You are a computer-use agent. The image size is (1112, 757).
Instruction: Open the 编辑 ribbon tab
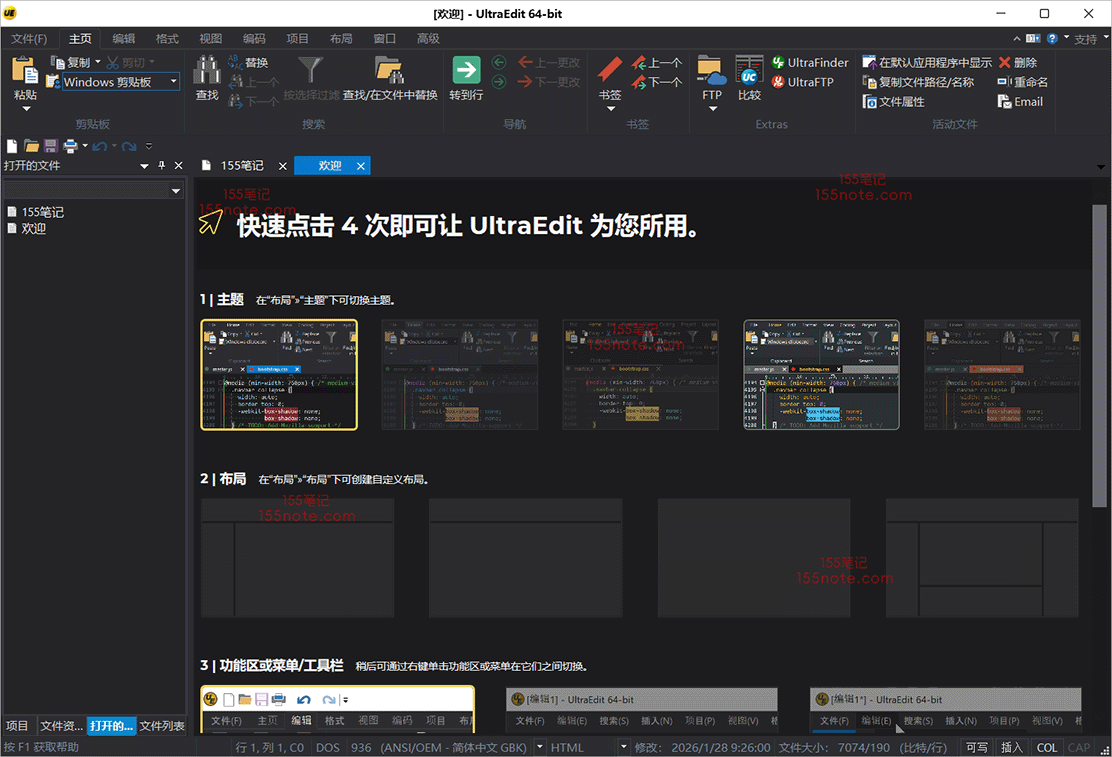(124, 39)
